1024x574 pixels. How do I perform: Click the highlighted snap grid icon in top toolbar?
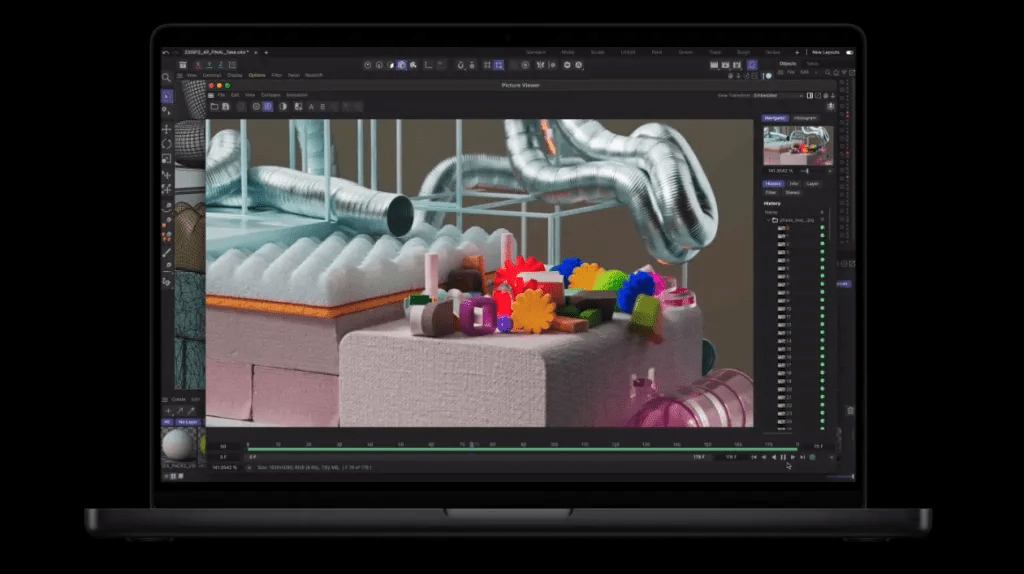tap(499, 65)
